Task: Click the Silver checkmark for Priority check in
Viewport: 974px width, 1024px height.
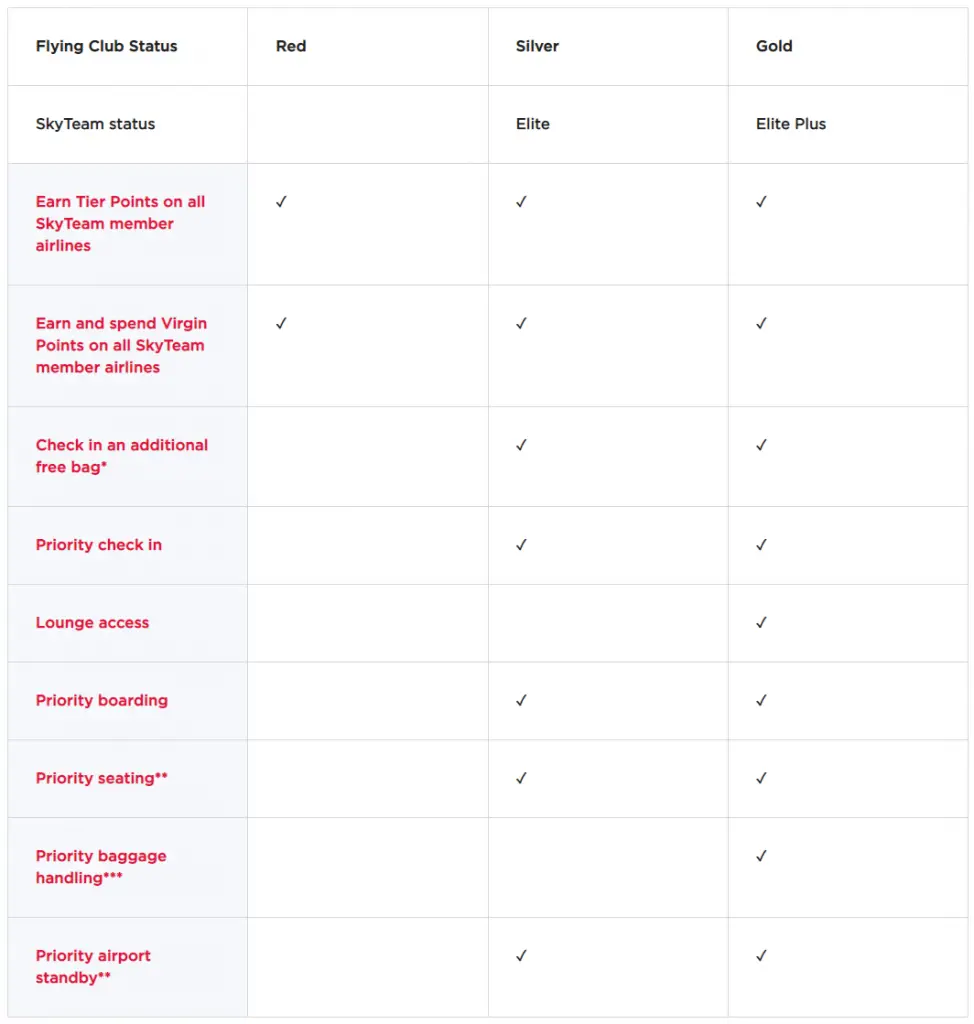Action: (x=521, y=545)
